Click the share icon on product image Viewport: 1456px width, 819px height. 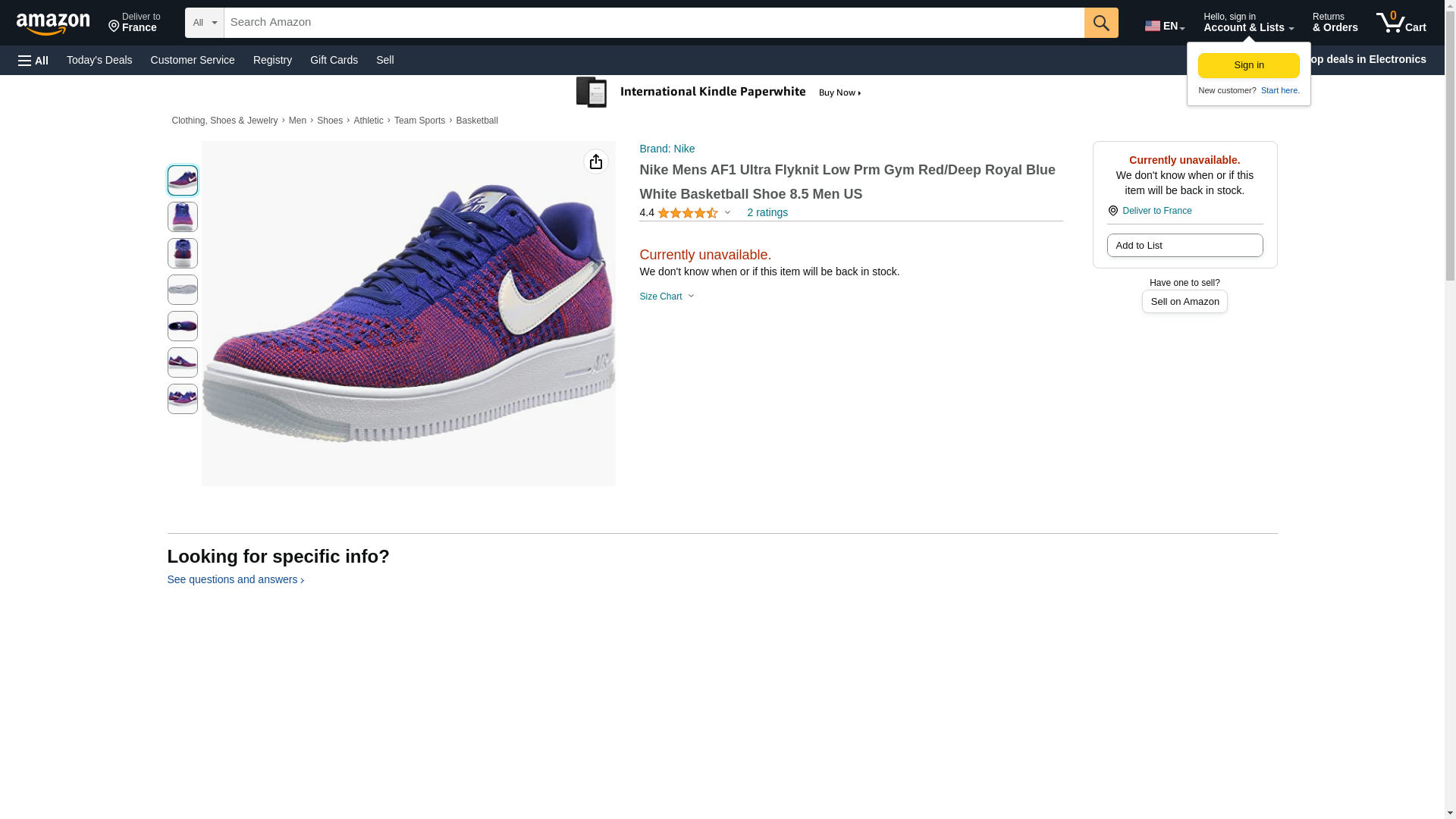point(596,162)
